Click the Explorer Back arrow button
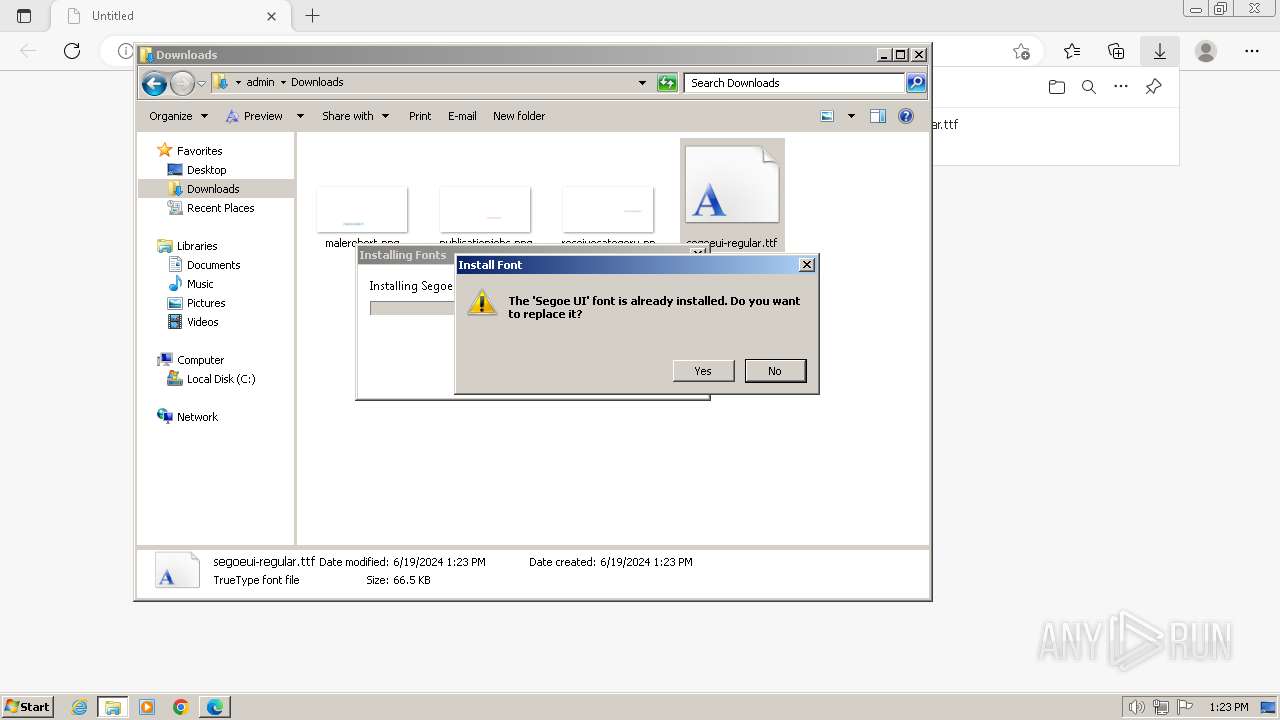 pos(154,84)
